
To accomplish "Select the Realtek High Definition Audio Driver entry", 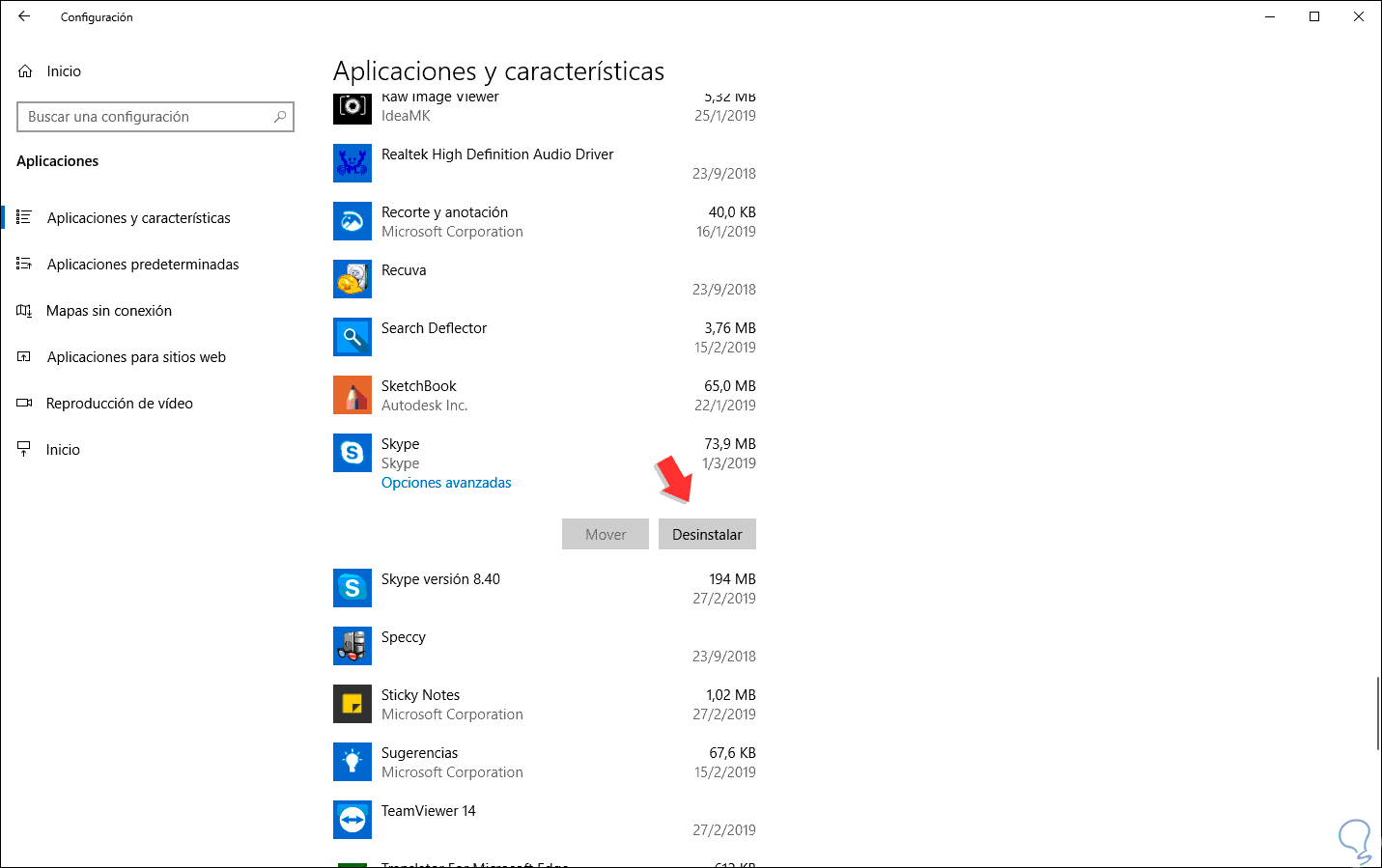I will [x=545, y=163].
